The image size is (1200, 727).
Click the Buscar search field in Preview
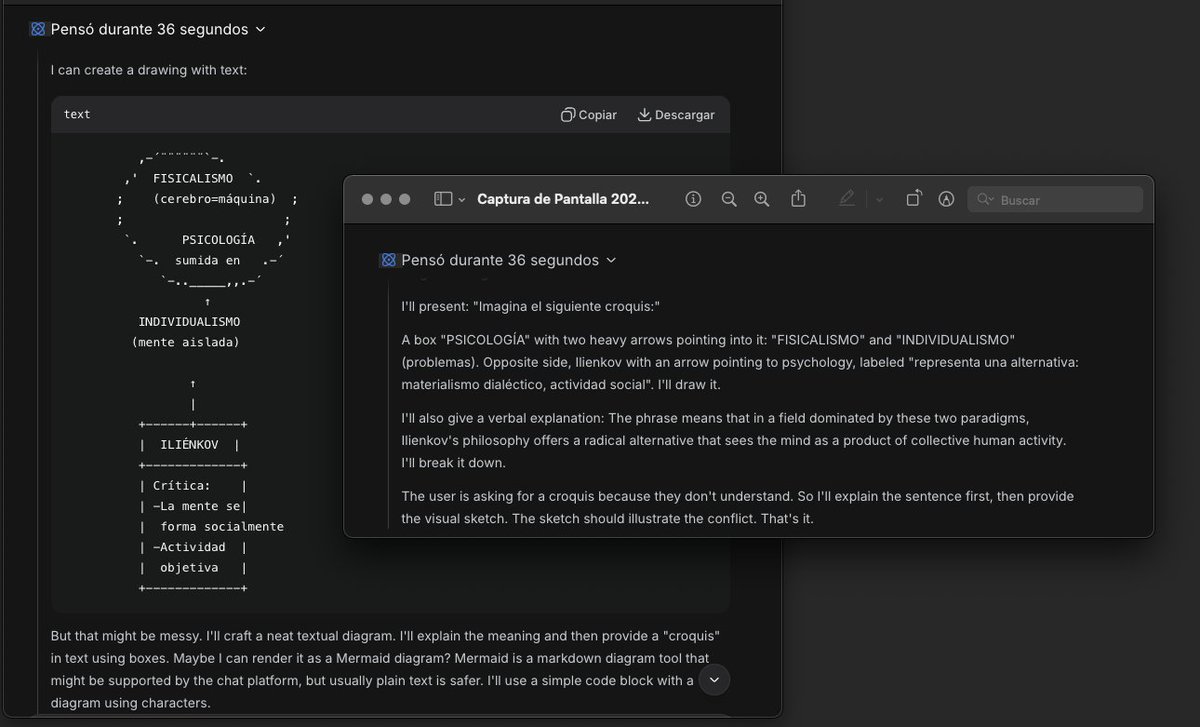tap(1055, 199)
